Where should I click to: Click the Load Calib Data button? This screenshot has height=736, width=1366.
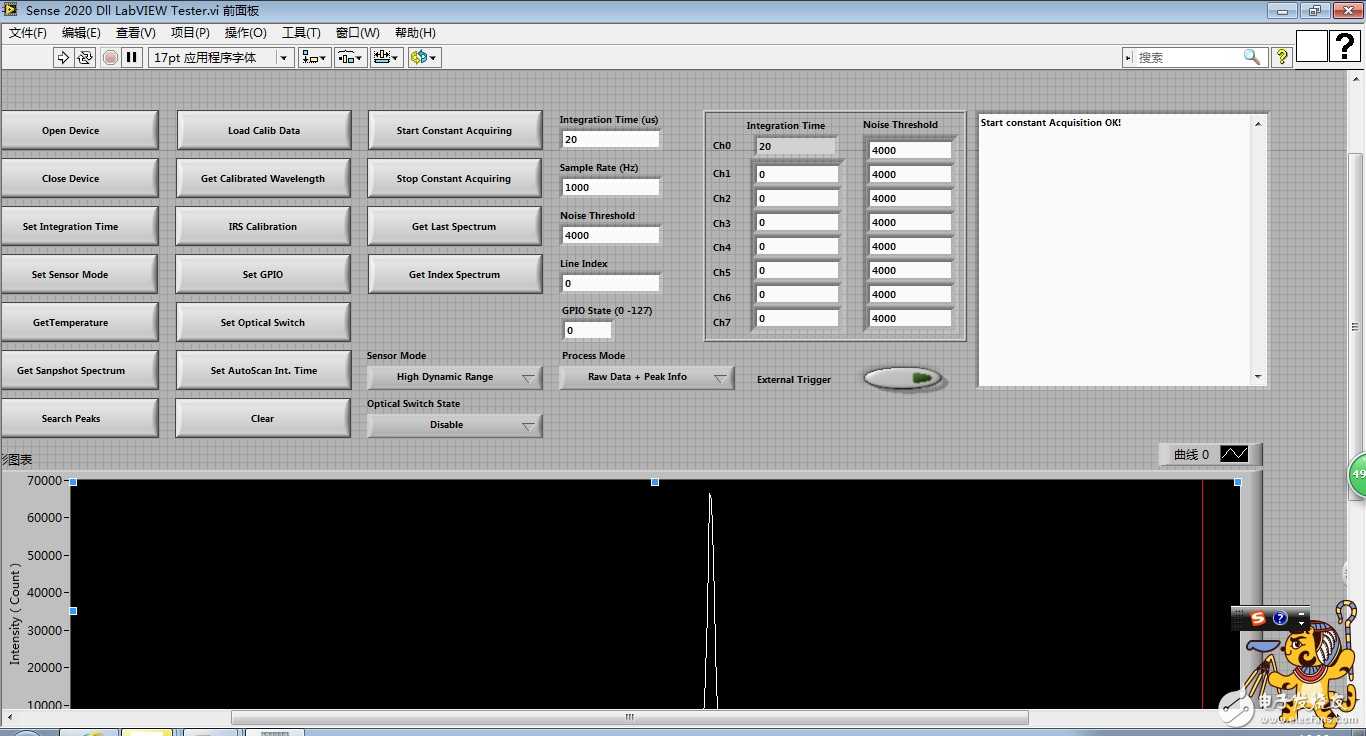[x=263, y=130]
